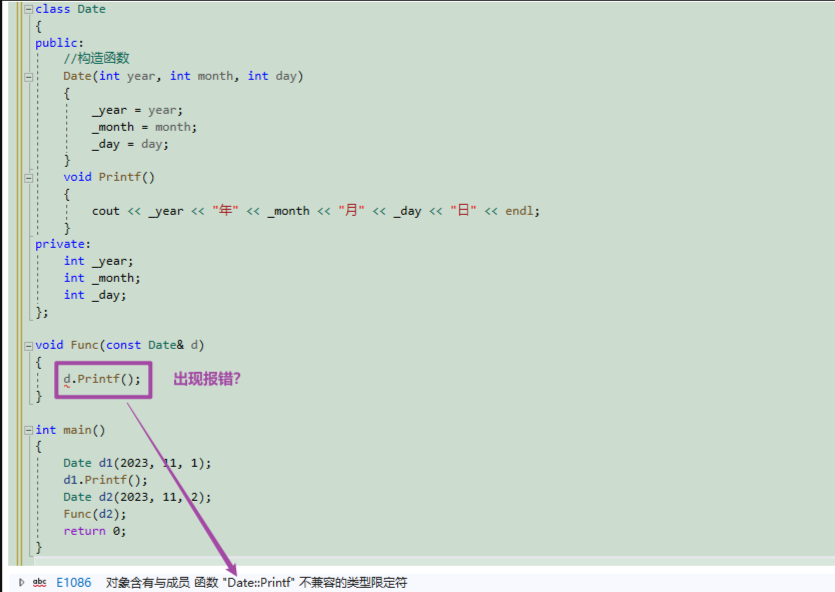Collapse the void Printf() function block

pyautogui.click(x=29, y=178)
